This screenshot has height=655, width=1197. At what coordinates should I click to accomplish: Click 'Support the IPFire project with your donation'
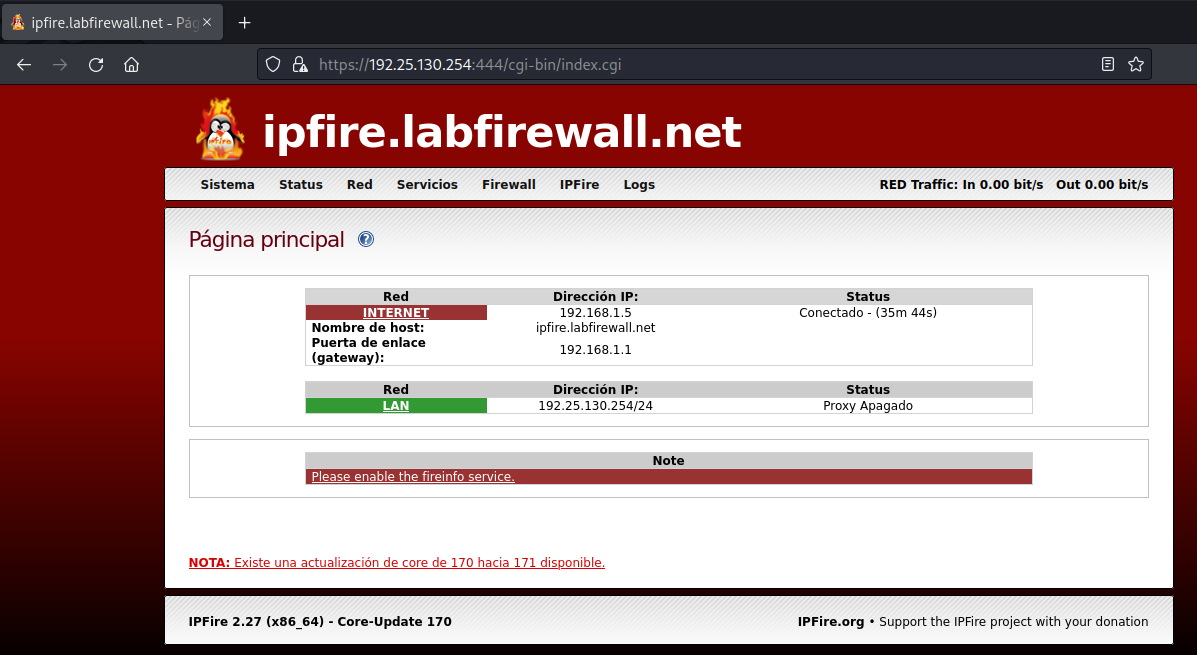tap(1014, 621)
